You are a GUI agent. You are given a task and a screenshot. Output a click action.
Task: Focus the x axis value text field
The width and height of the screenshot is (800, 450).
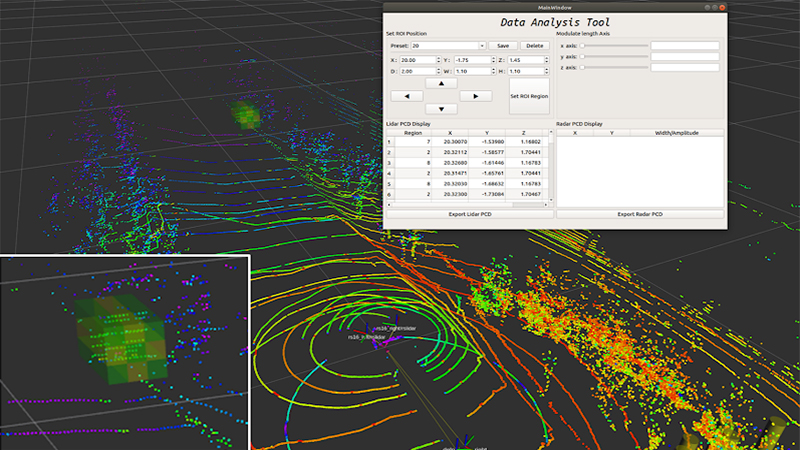coord(685,45)
